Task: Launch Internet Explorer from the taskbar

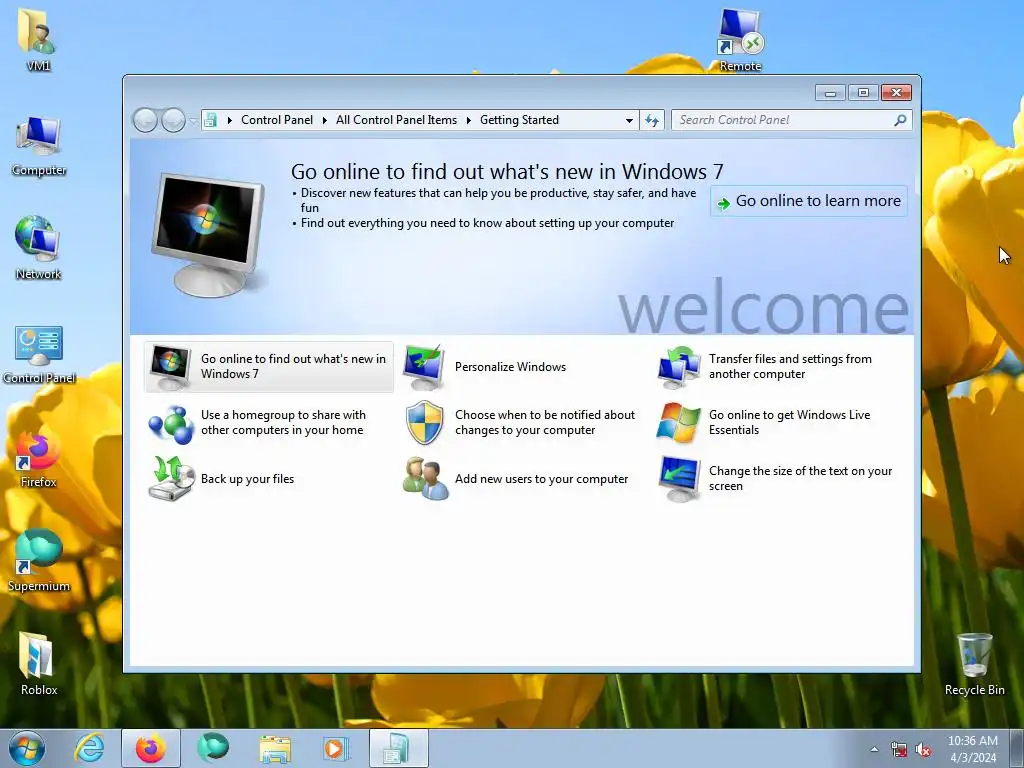Action: (x=89, y=748)
